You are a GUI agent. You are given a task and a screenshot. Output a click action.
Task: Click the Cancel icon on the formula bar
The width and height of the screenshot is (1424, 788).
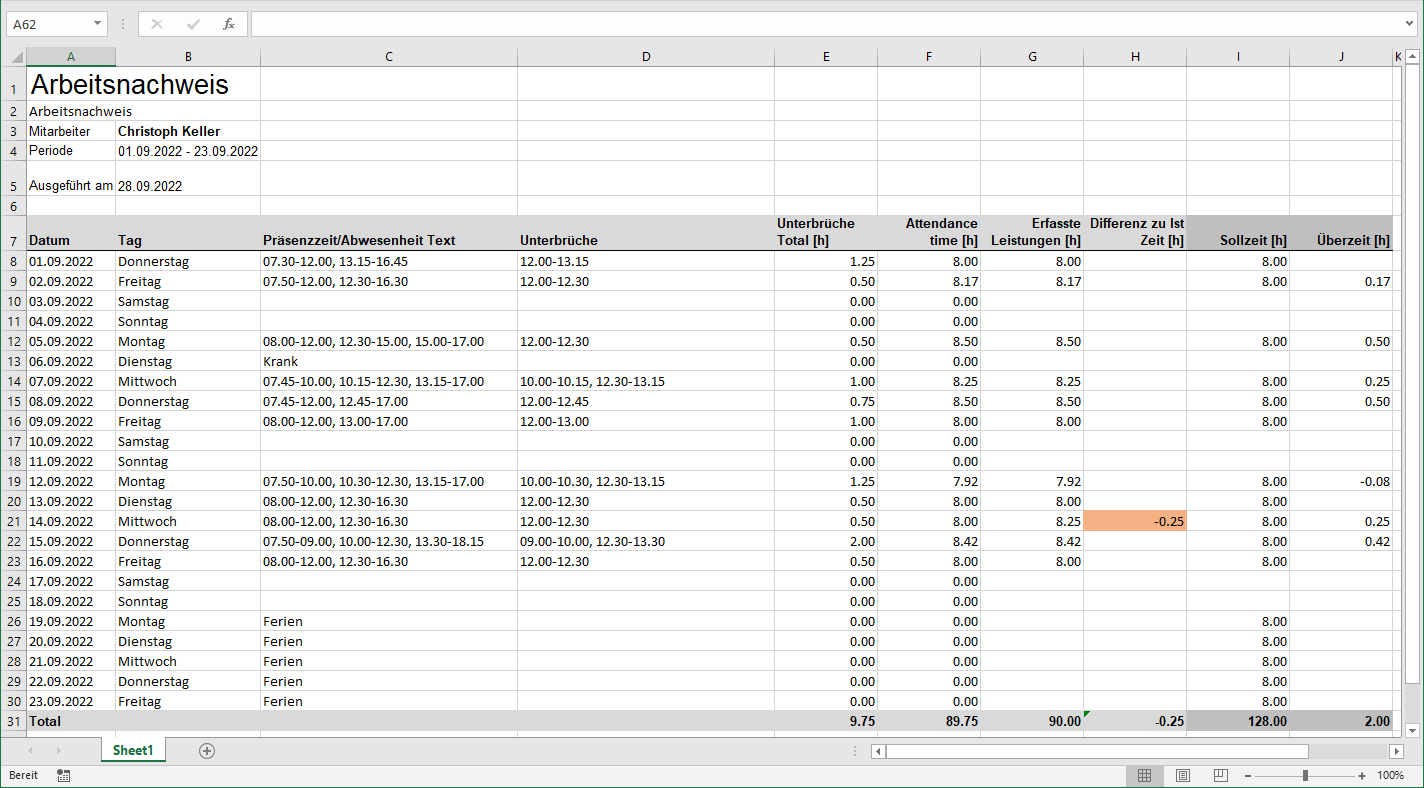point(156,23)
